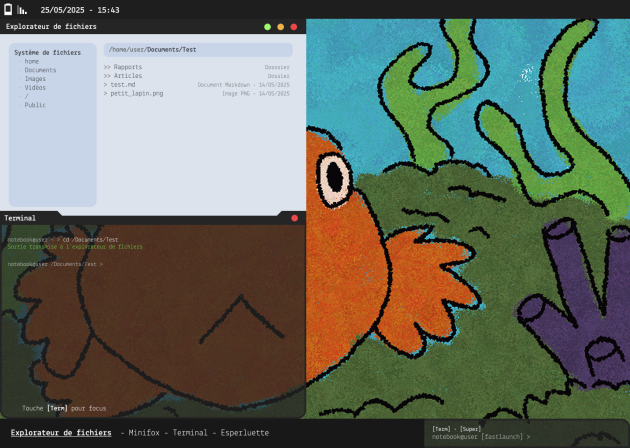Expand the Articles folder
The height and width of the screenshot is (448, 630).
tap(126, 76)
